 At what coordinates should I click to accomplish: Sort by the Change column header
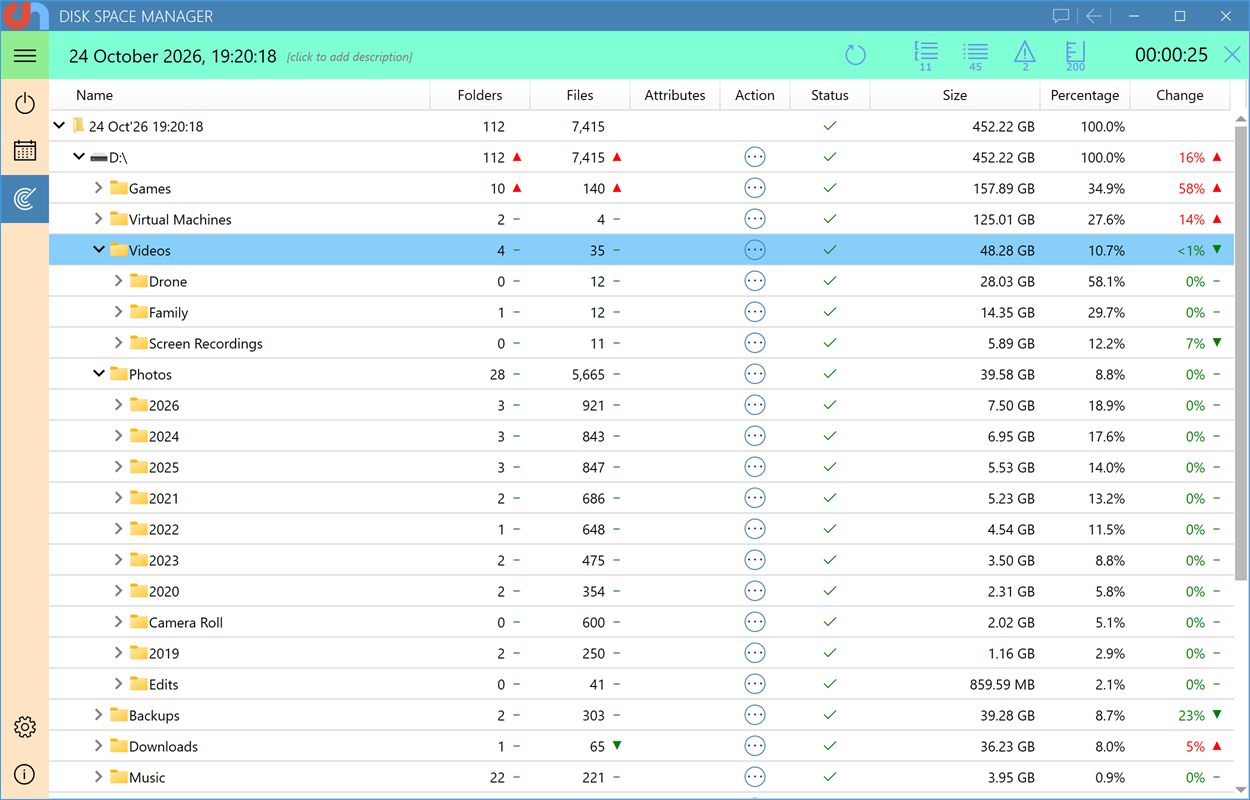click(1180, 95)
